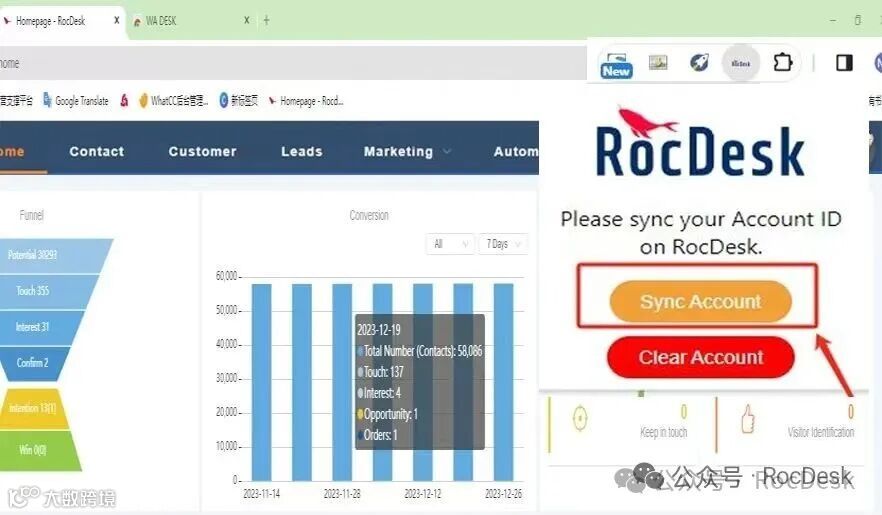This screenshot has width=882, height=515.
Task: Open the WhatCC bookmark
Action: [173, 101]
